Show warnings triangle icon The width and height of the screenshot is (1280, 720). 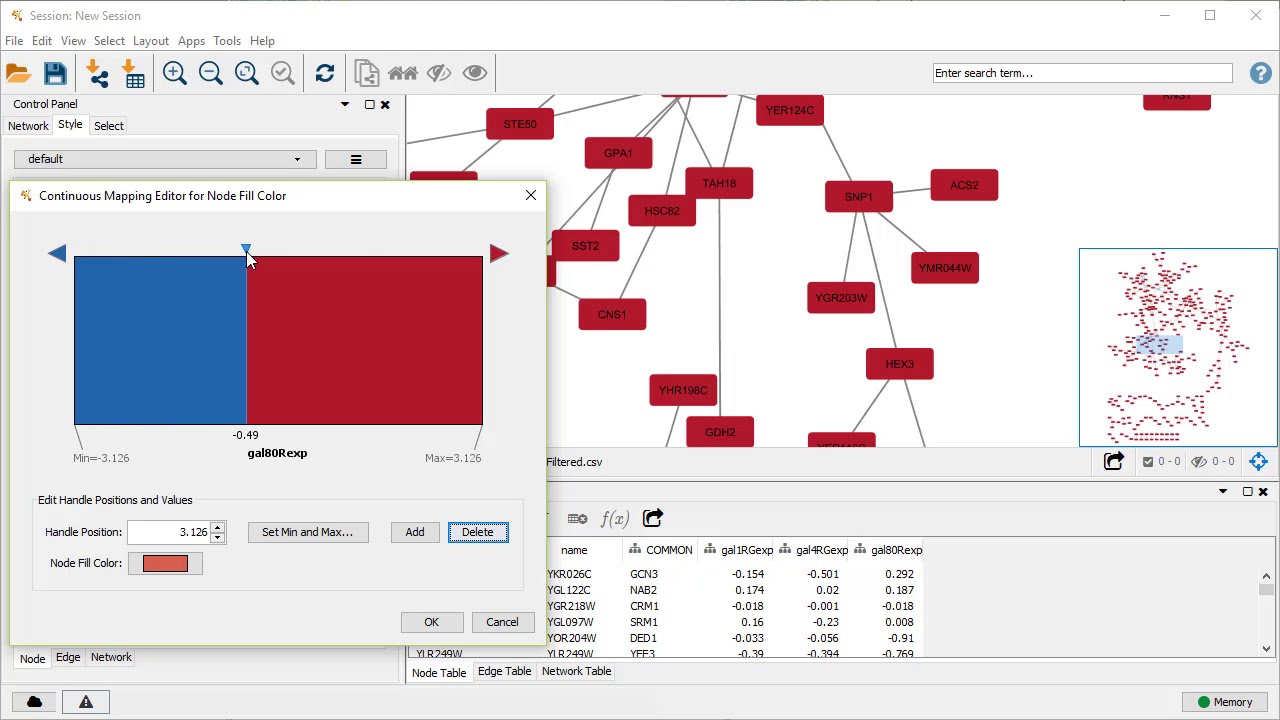point(86,702)
